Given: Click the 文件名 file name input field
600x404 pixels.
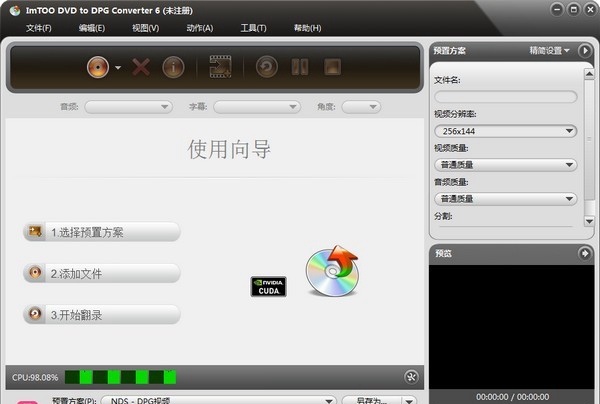Looking at the screenshot, I should coord(505,97).
